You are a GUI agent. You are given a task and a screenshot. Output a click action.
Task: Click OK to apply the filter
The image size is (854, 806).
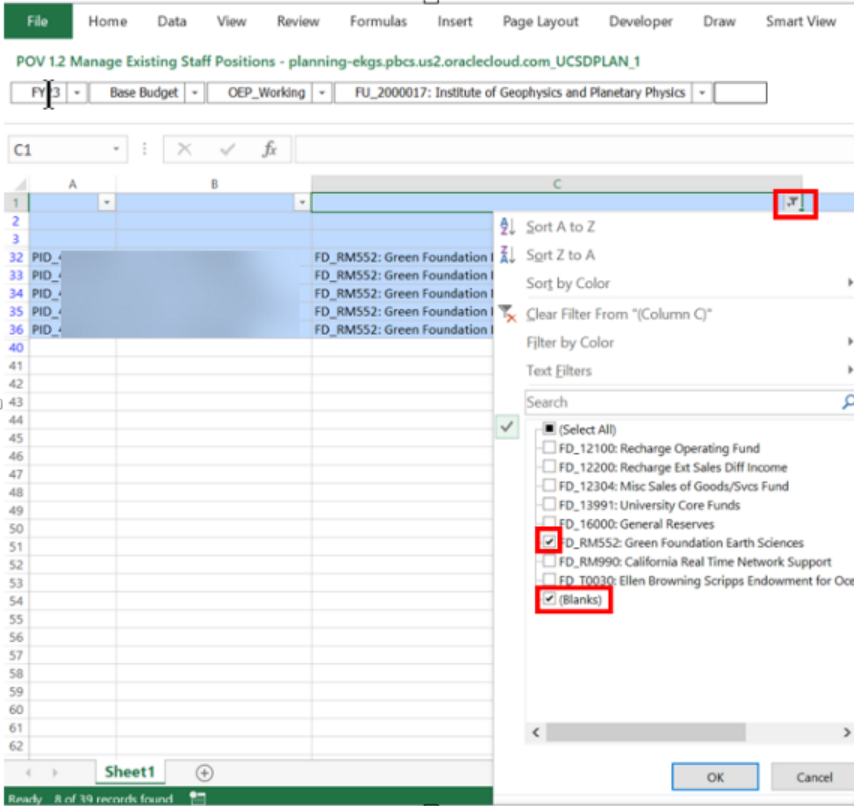[x=714, y=776]
